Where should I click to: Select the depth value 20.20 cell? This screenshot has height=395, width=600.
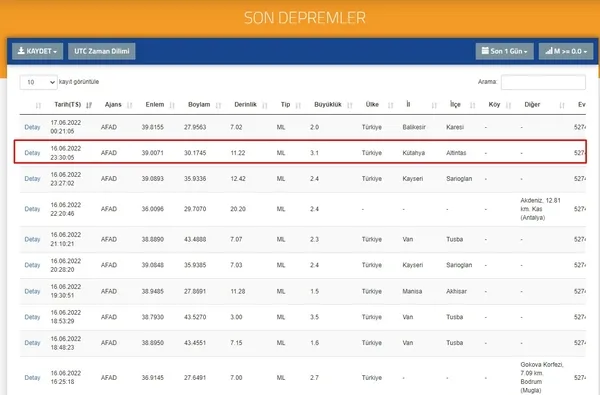pyautogui.click(x=238, y=209)
